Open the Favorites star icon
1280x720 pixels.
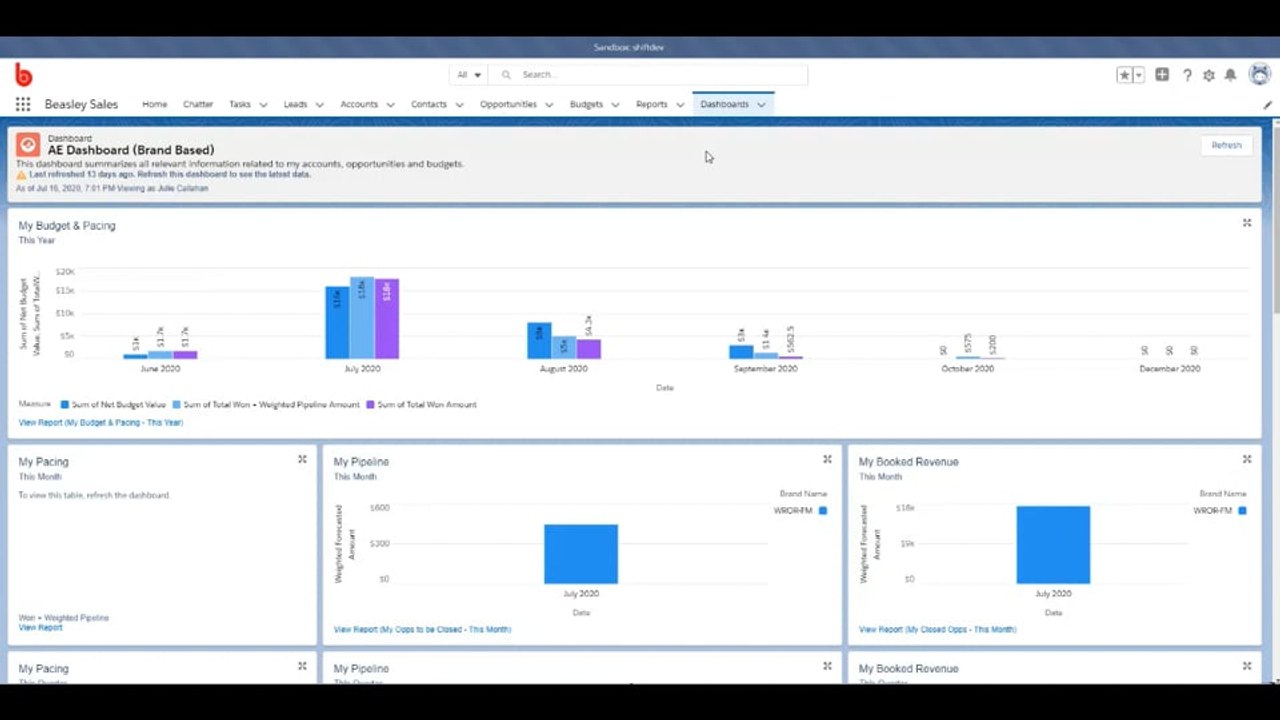[1125, 75]
